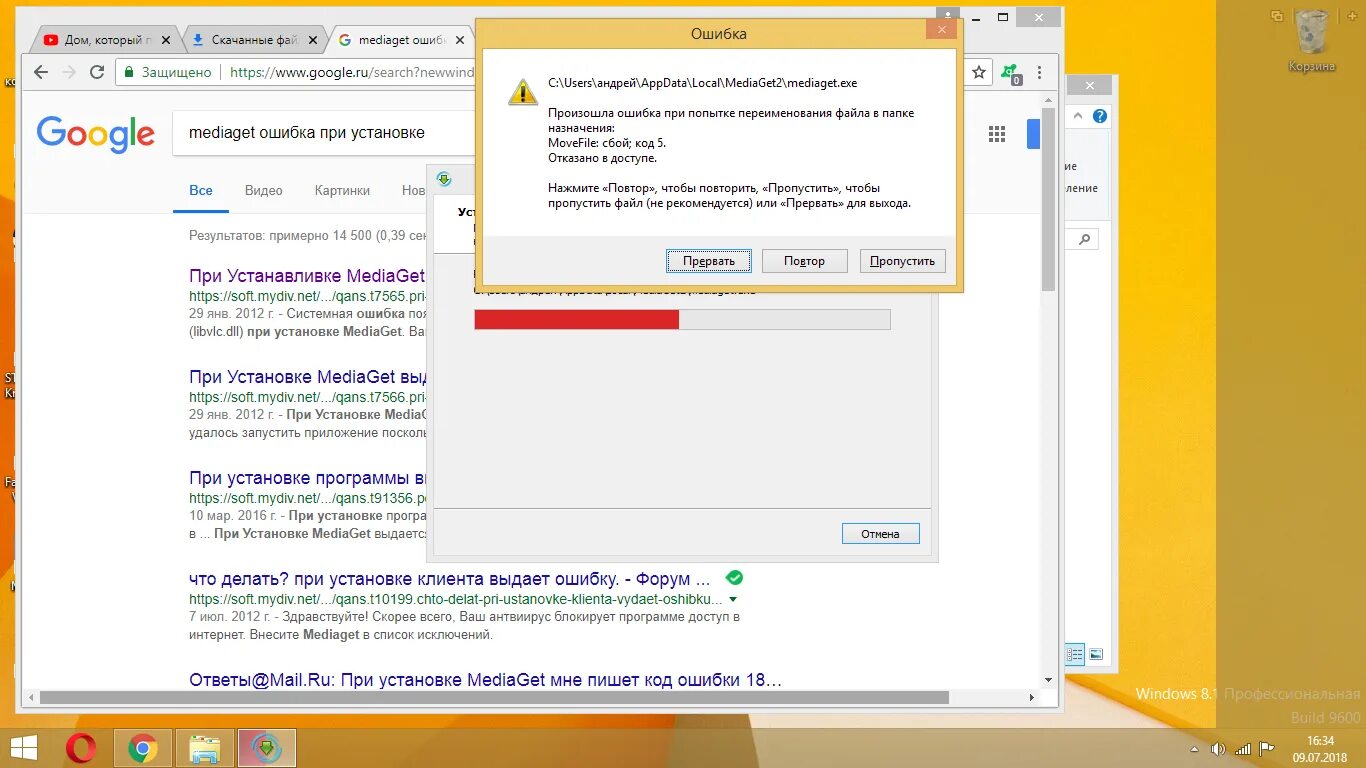Expand dropdown arrow next to t10199 URL
The image size is (1366, 768).
[733, 599]
